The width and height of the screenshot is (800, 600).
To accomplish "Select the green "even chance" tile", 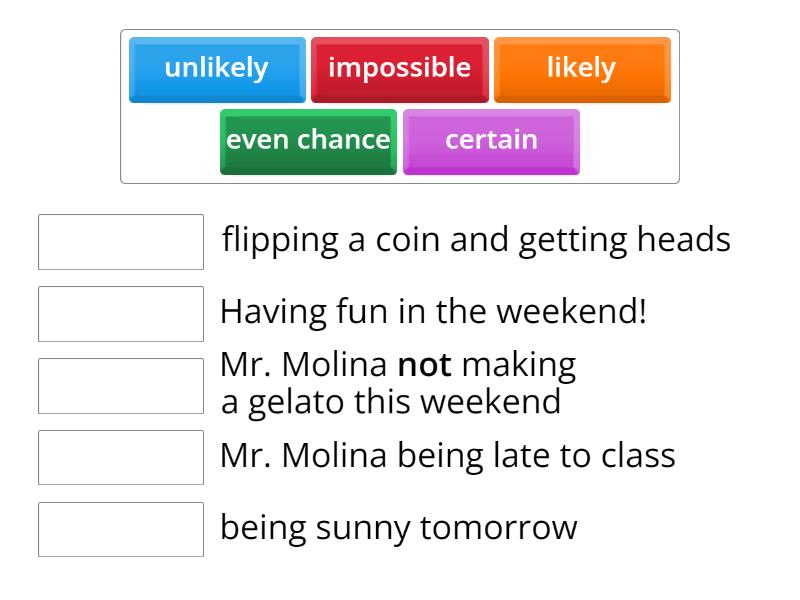I will 307,140.
